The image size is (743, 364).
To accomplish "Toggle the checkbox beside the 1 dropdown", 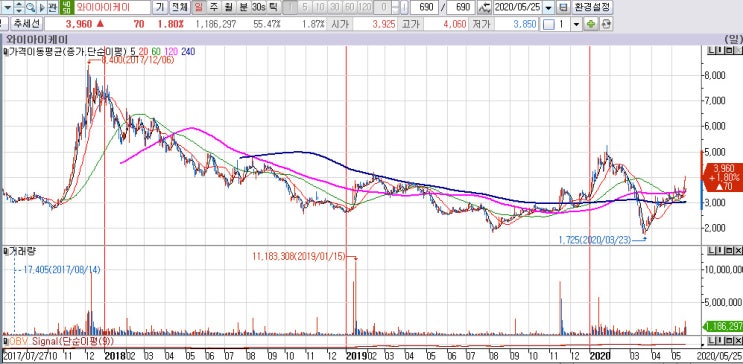I will 548,24.
